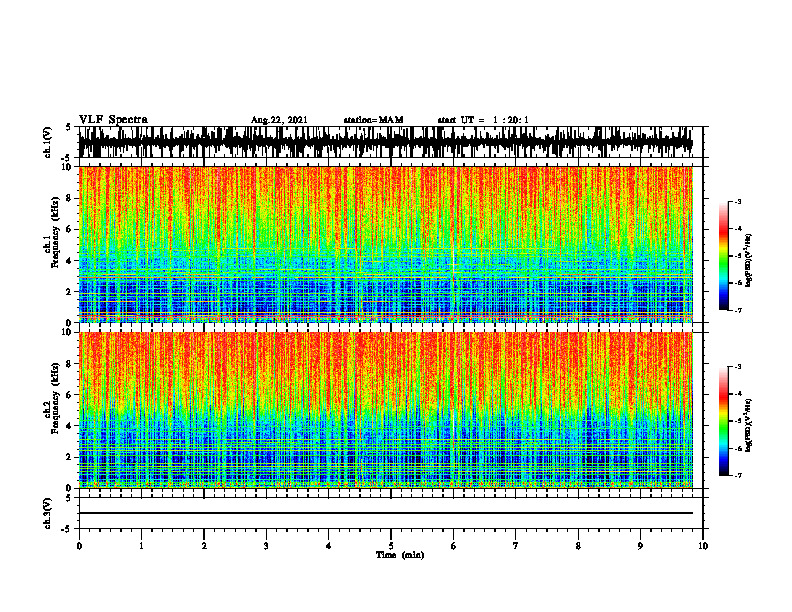Click the "station=MAM" header label
The width and height of the screenshot is (792, 612).
click(373, 120)
